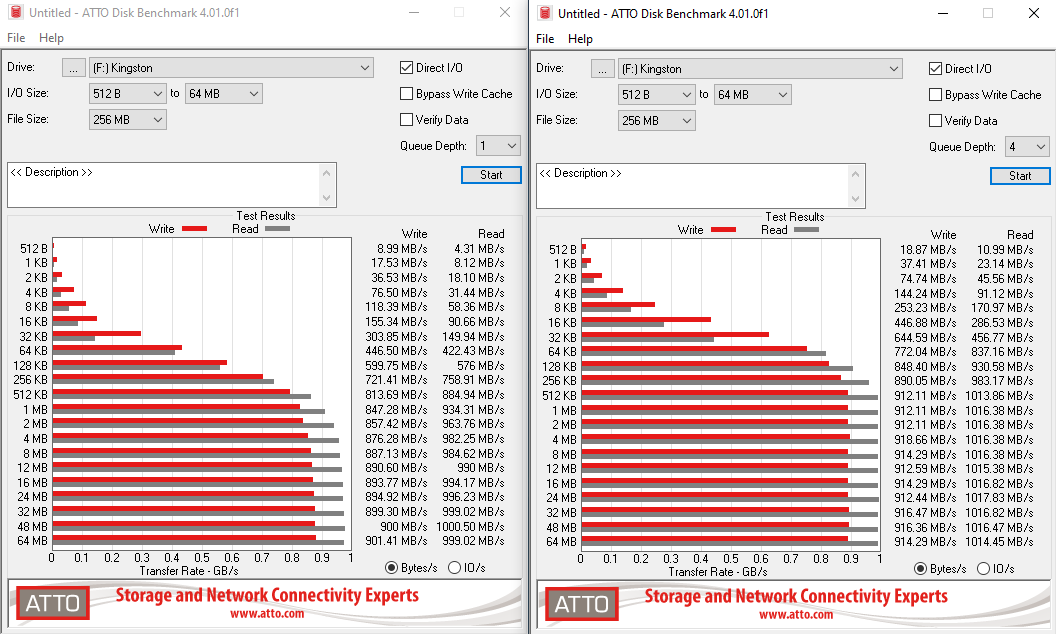Click the 837.16 MB/s read value
This screenshot has height=634, width=1056.
(x=1003, y=352)
